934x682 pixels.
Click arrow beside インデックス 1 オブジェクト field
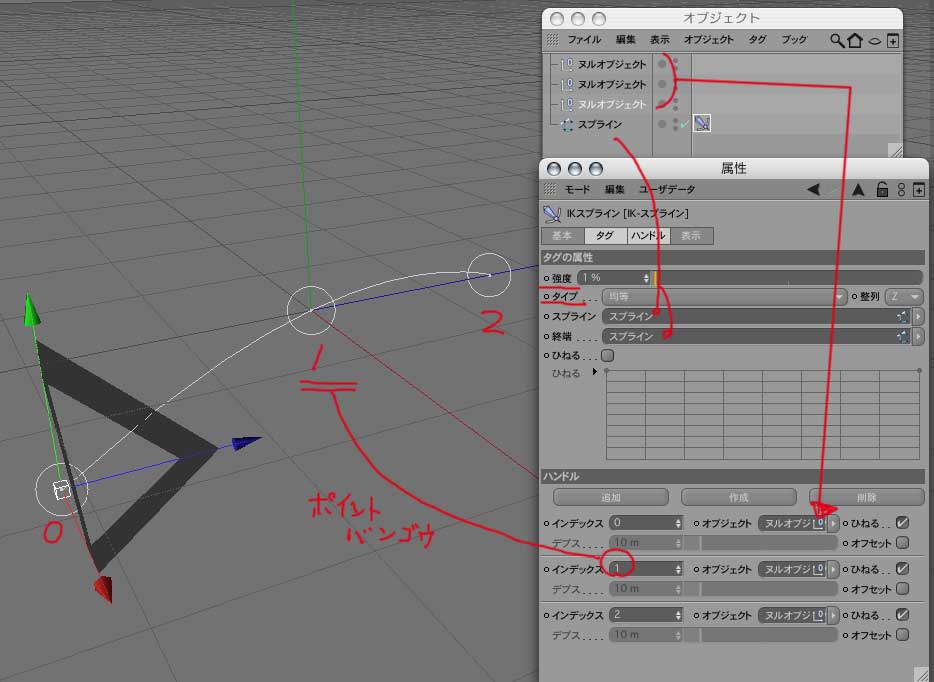(x=833, y=569)
